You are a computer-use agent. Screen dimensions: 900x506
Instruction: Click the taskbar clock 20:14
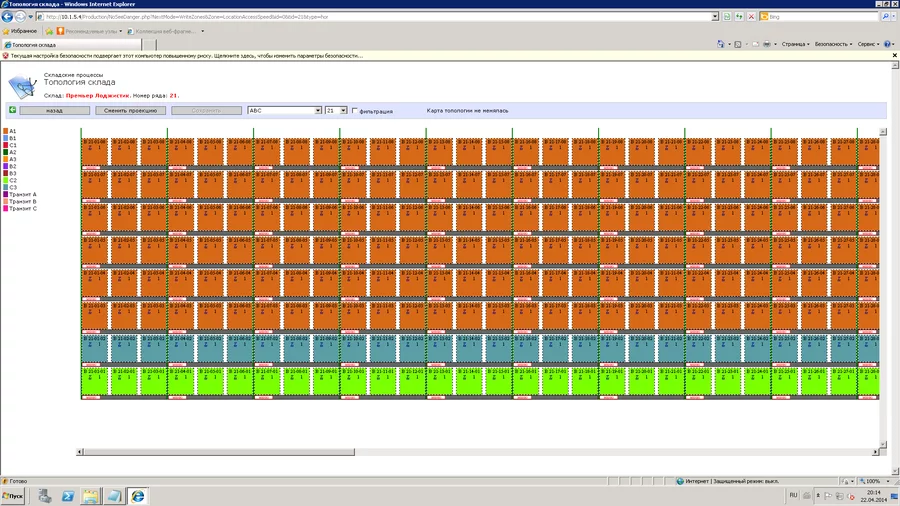coord(874,492)
